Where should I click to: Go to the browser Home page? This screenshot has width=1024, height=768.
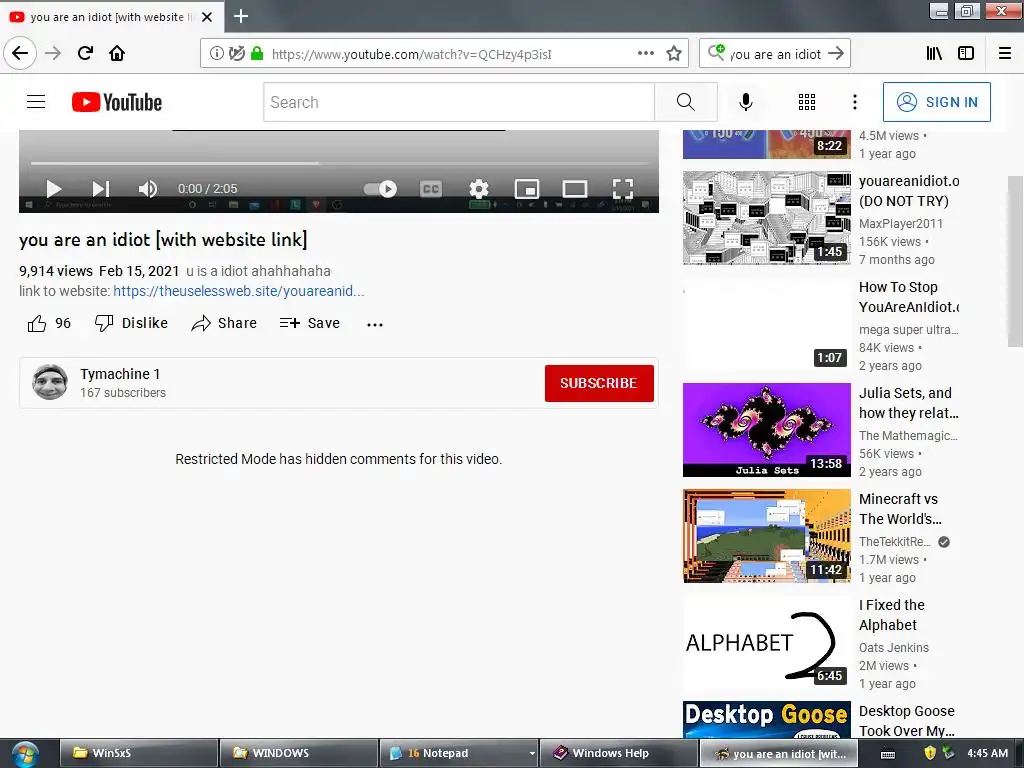tap(117, 53)
